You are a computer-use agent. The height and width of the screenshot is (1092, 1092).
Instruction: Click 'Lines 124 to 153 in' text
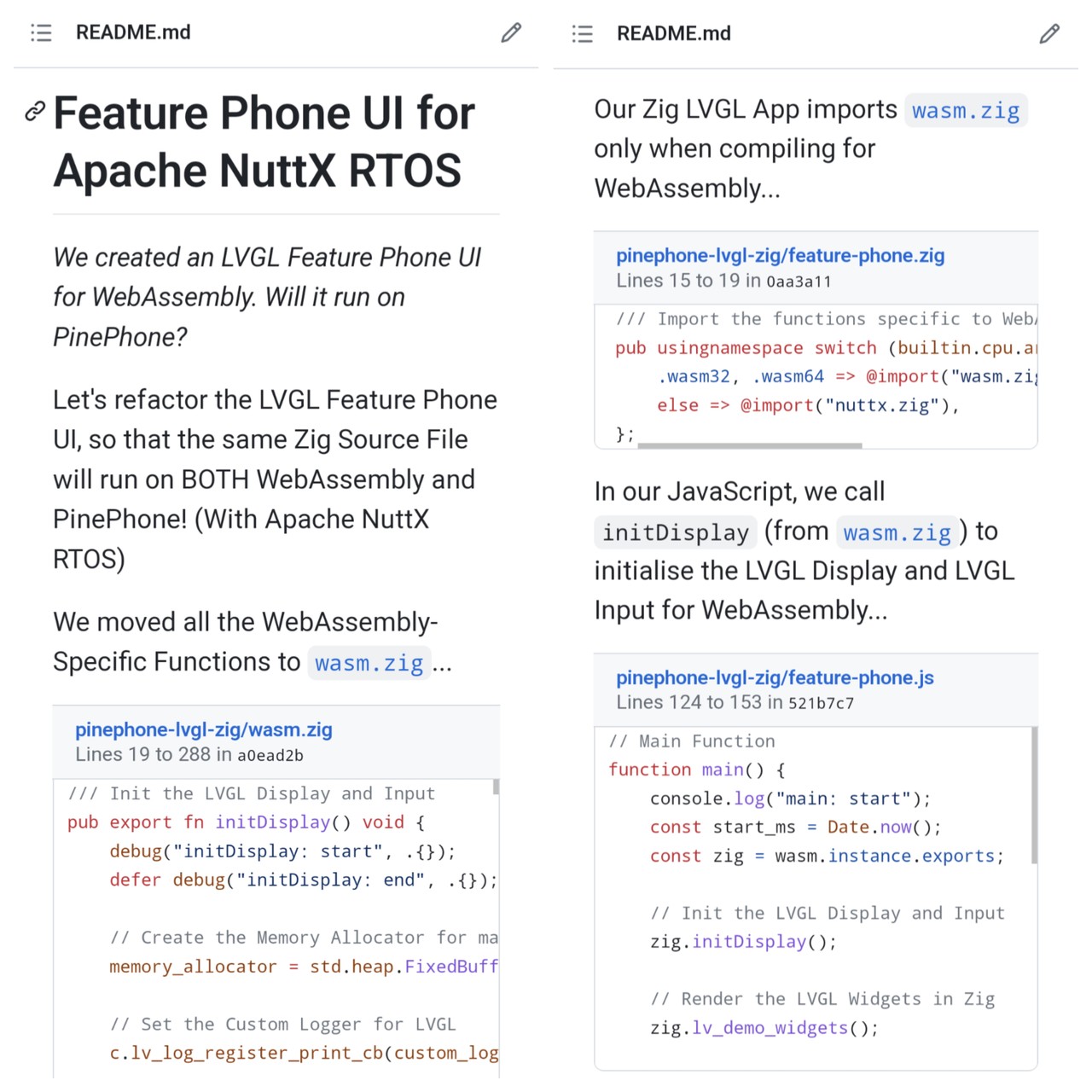700,702
